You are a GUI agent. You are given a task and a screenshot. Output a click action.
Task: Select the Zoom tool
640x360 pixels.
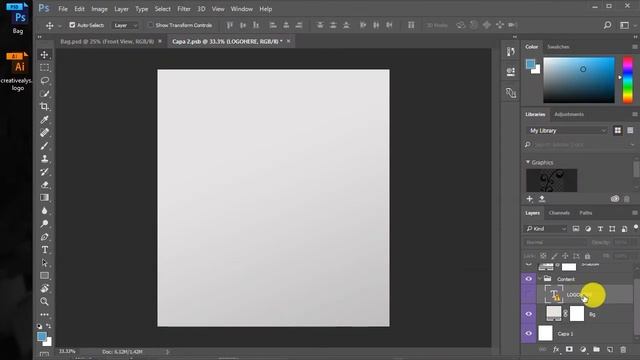(x=44, y=302)
